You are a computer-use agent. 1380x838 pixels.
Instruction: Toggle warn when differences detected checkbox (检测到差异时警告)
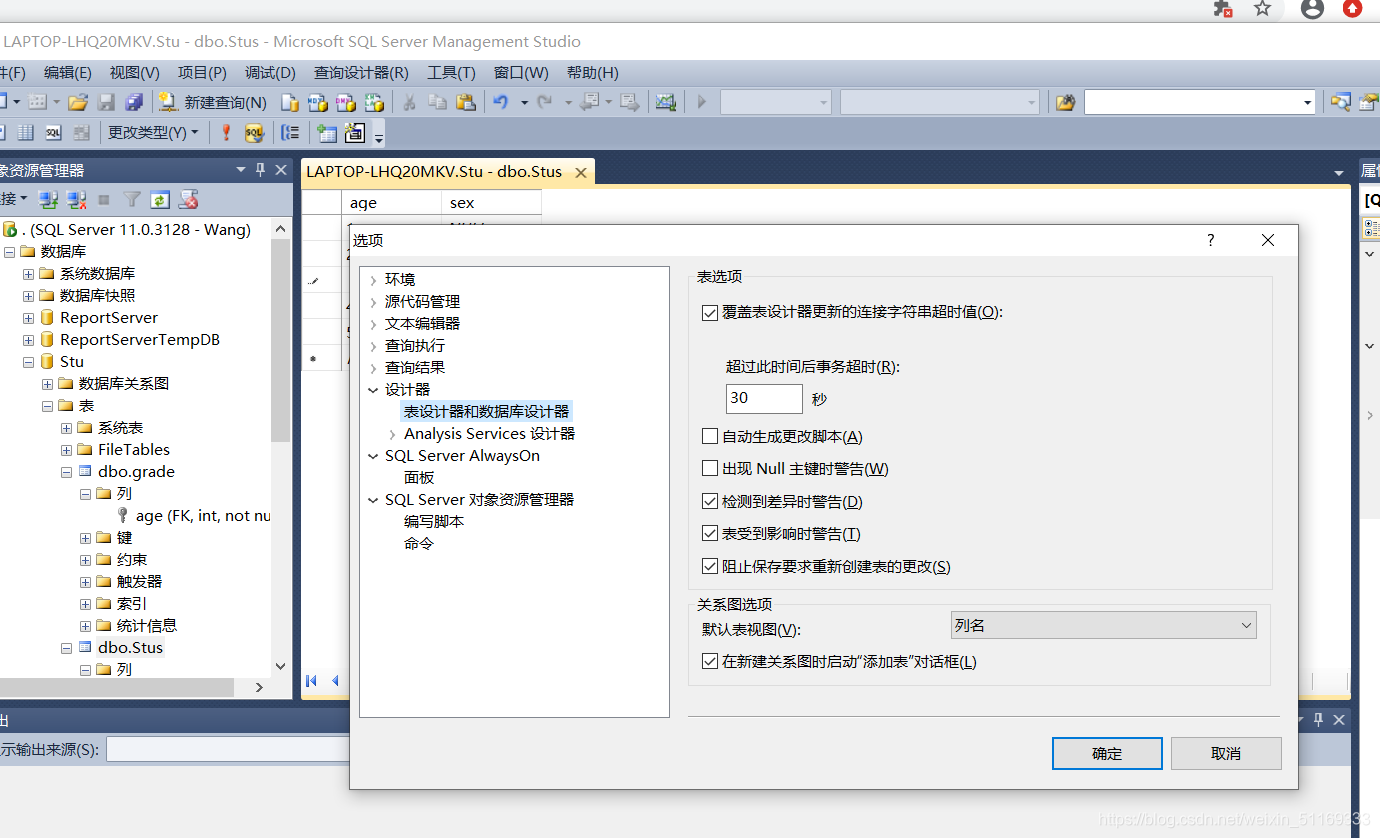click(710, 501)
